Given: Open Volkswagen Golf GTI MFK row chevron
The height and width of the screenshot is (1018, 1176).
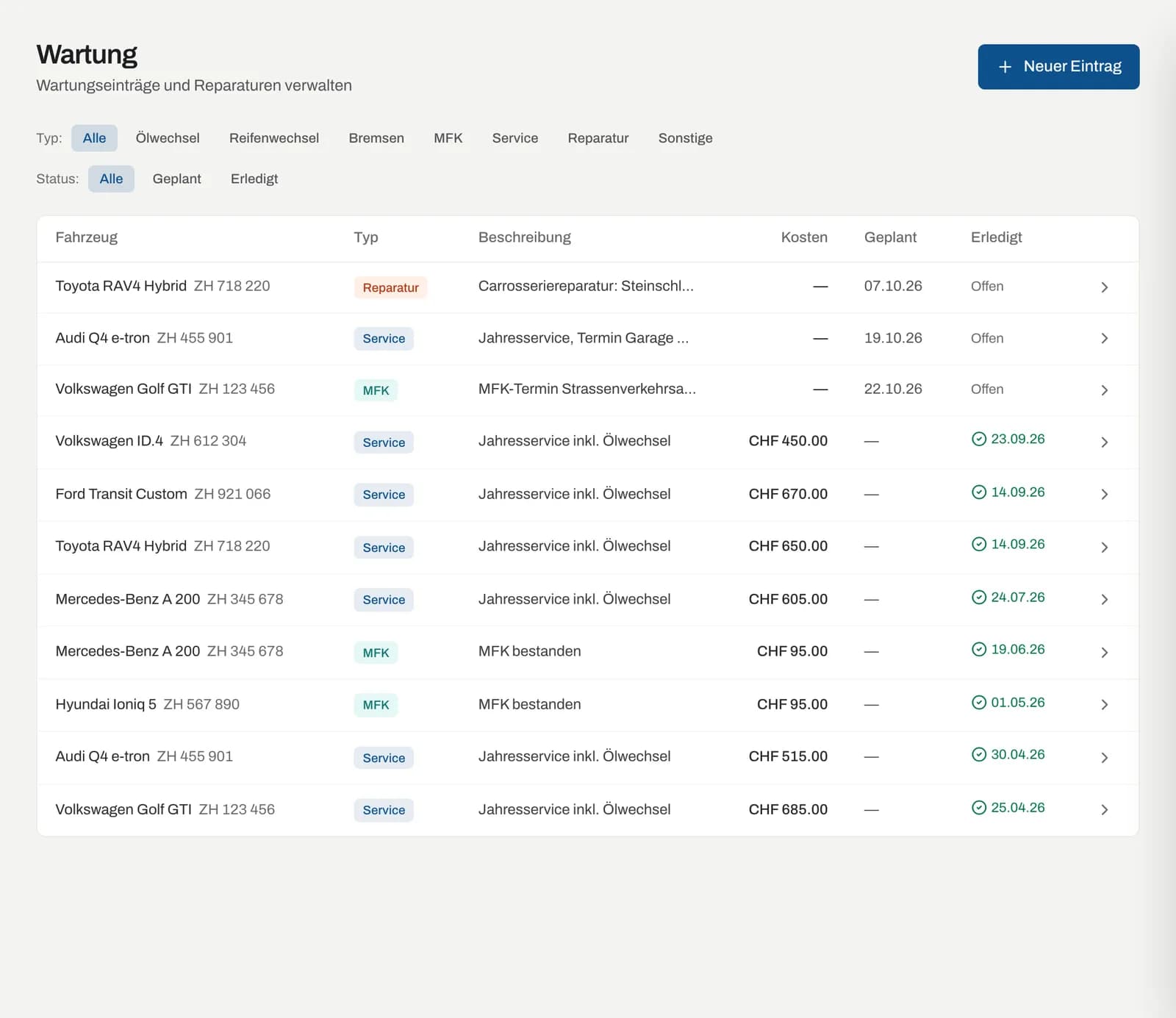Looking at the screenshot, I should [x=1104, y=390].
